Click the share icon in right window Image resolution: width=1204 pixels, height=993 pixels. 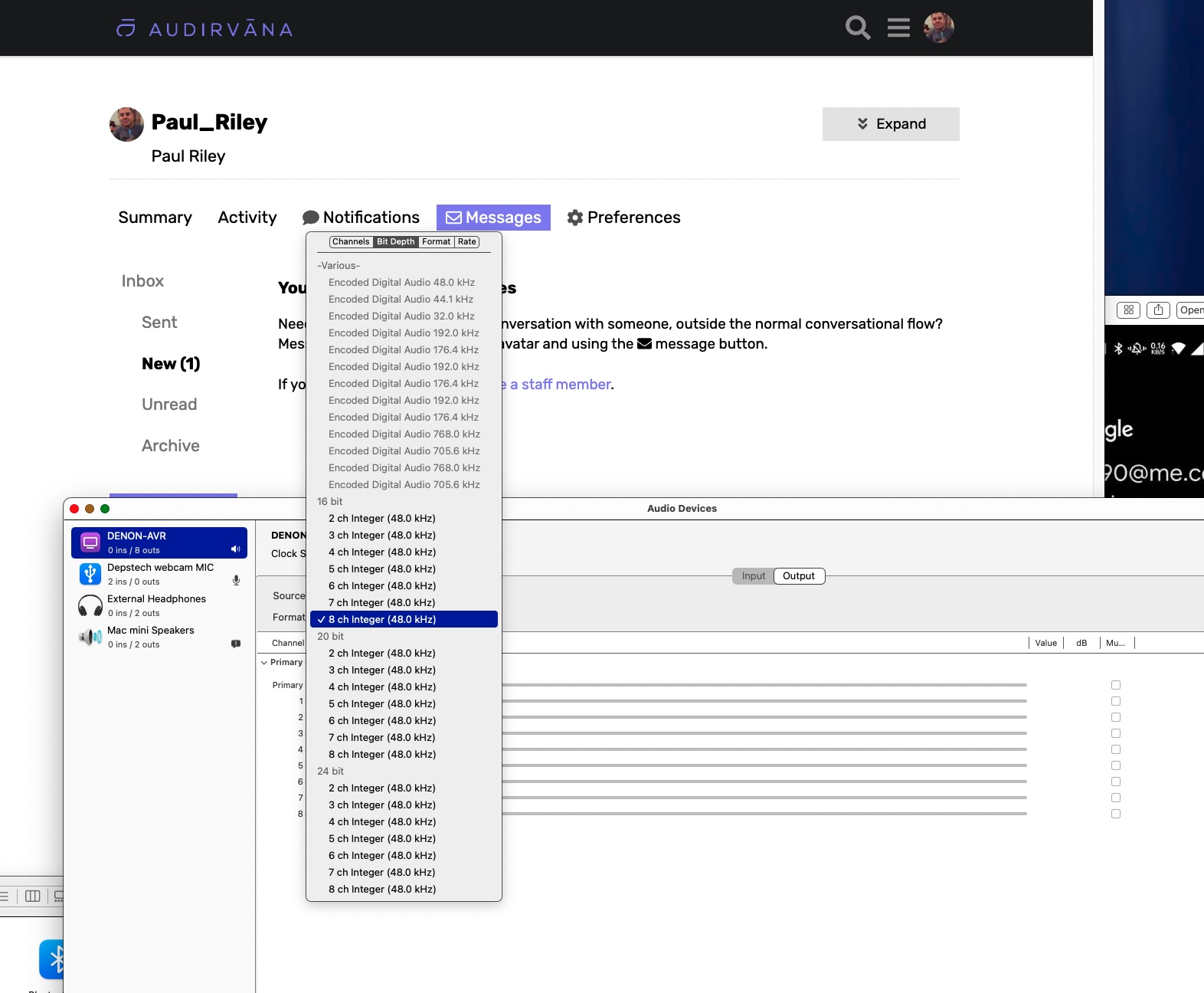point(1158,310)
